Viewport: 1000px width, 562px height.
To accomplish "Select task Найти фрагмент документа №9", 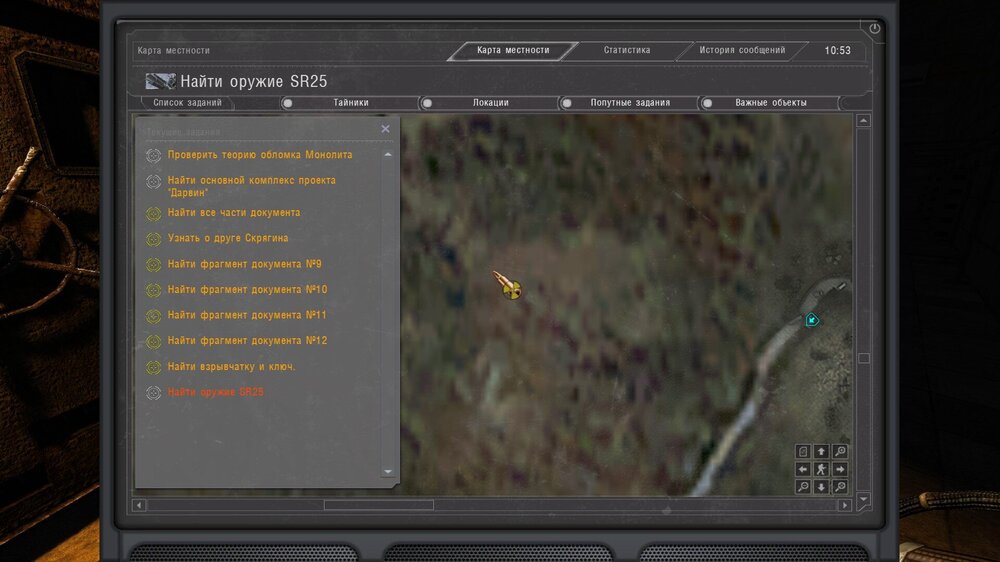I will click(244, 264).
